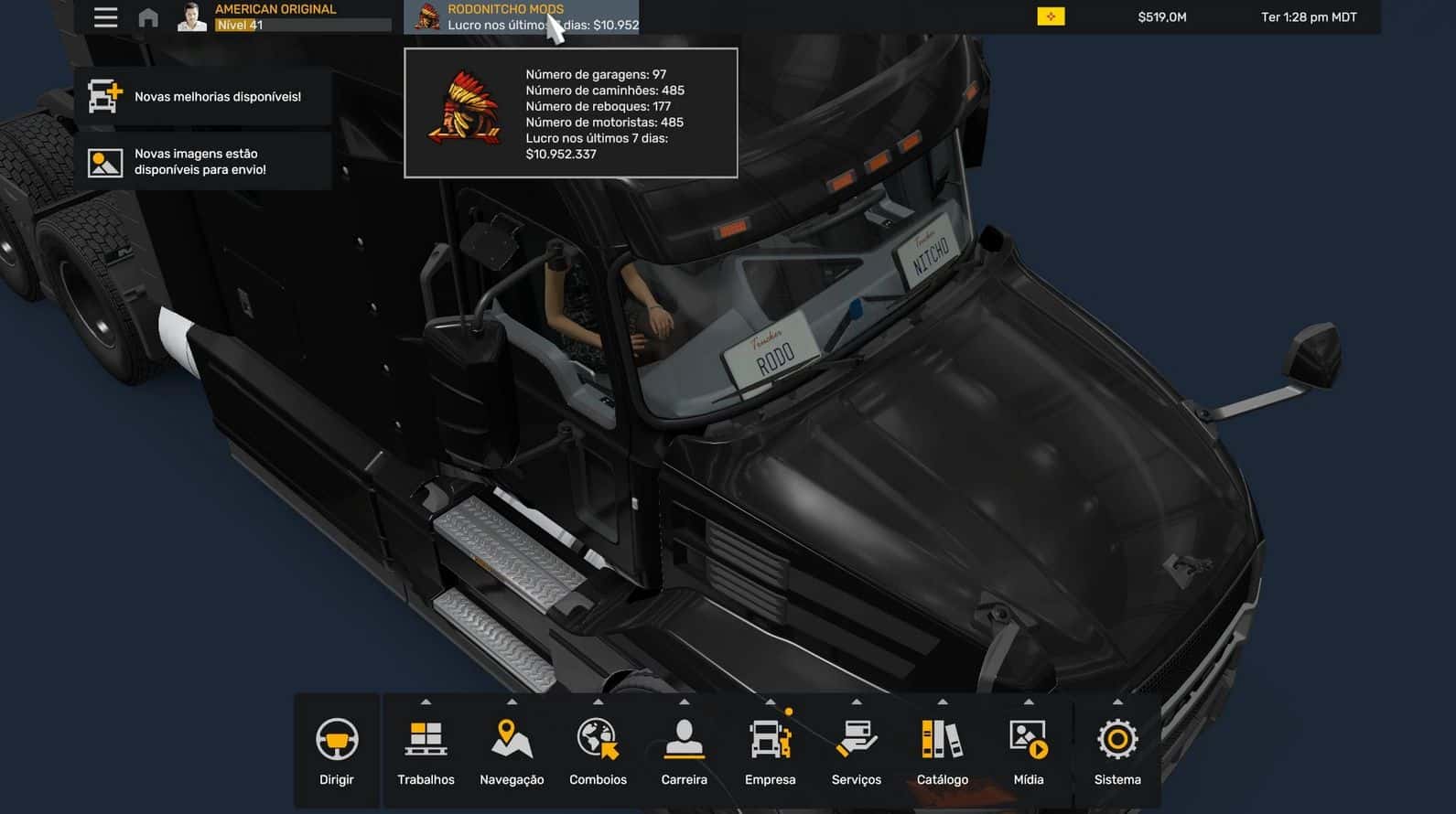Expand the arrow above Sistema
The image size is (1456, 814).
(x=1117, y=702)
